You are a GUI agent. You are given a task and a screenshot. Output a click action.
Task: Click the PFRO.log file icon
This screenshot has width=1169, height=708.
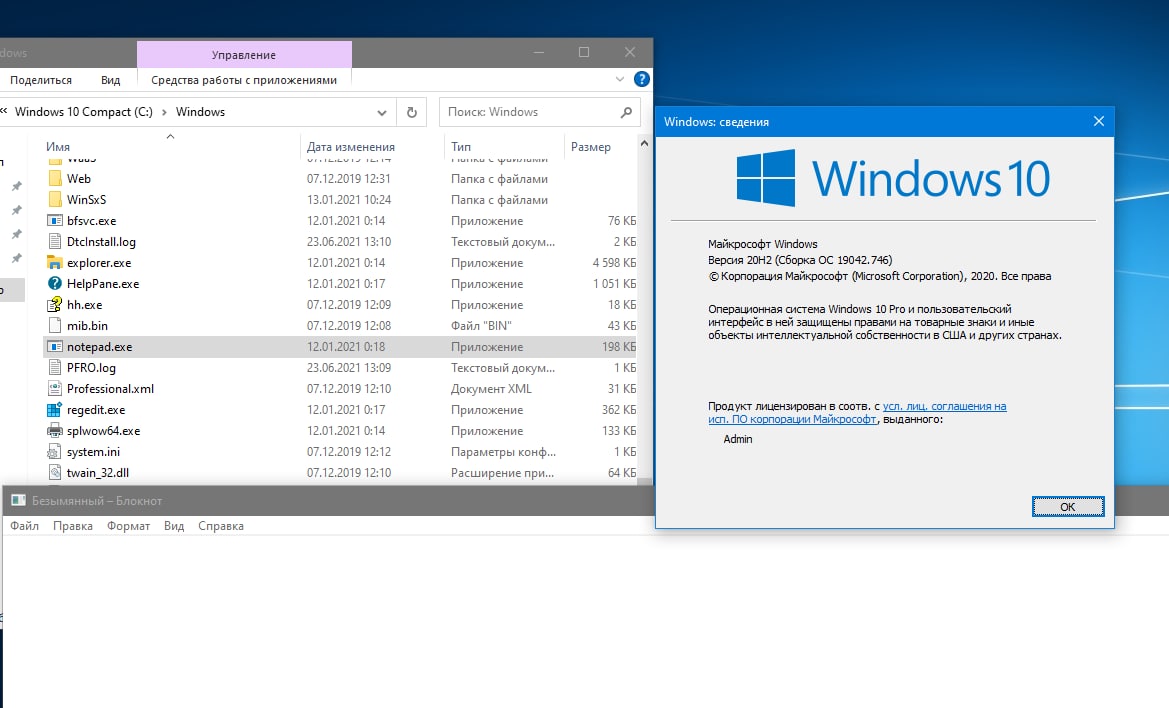pyautogui.click(x=54, y=367)
